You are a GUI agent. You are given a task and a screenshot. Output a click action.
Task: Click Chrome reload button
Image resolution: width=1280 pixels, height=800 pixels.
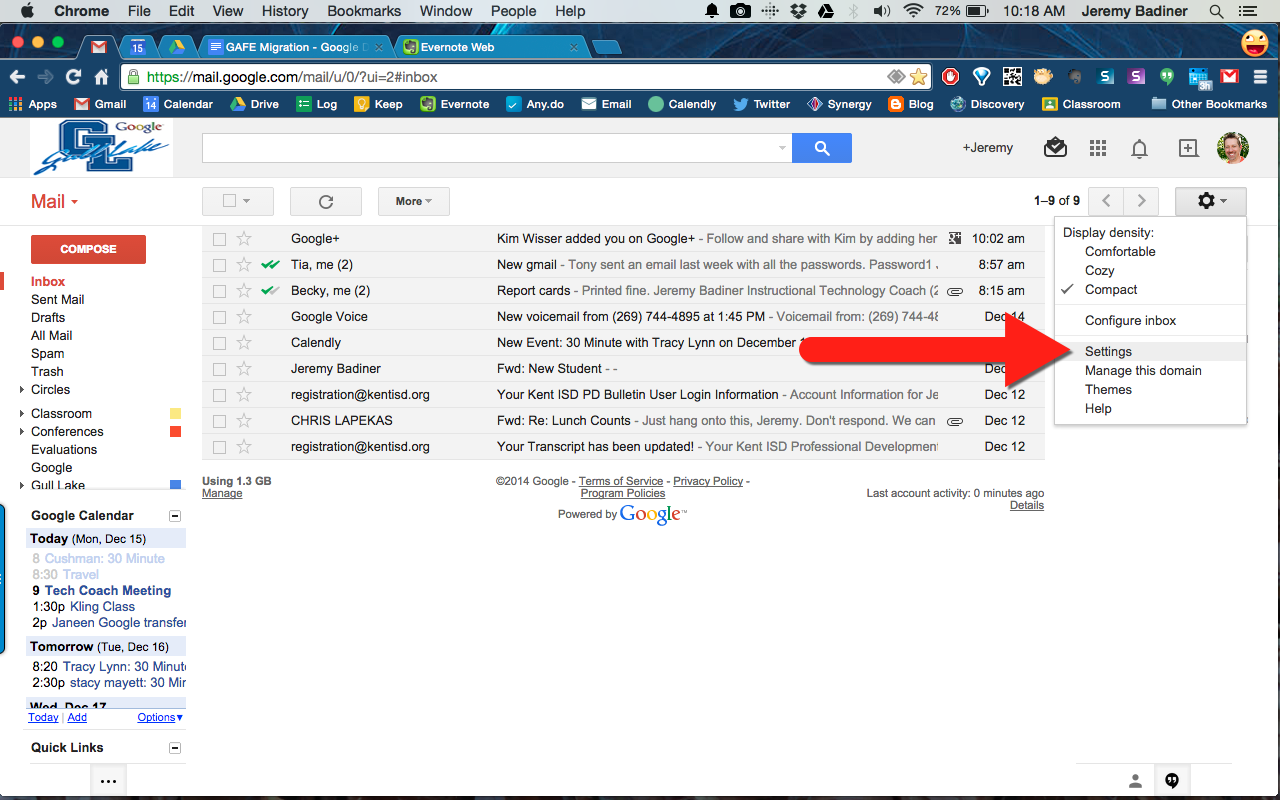(73, 77)
